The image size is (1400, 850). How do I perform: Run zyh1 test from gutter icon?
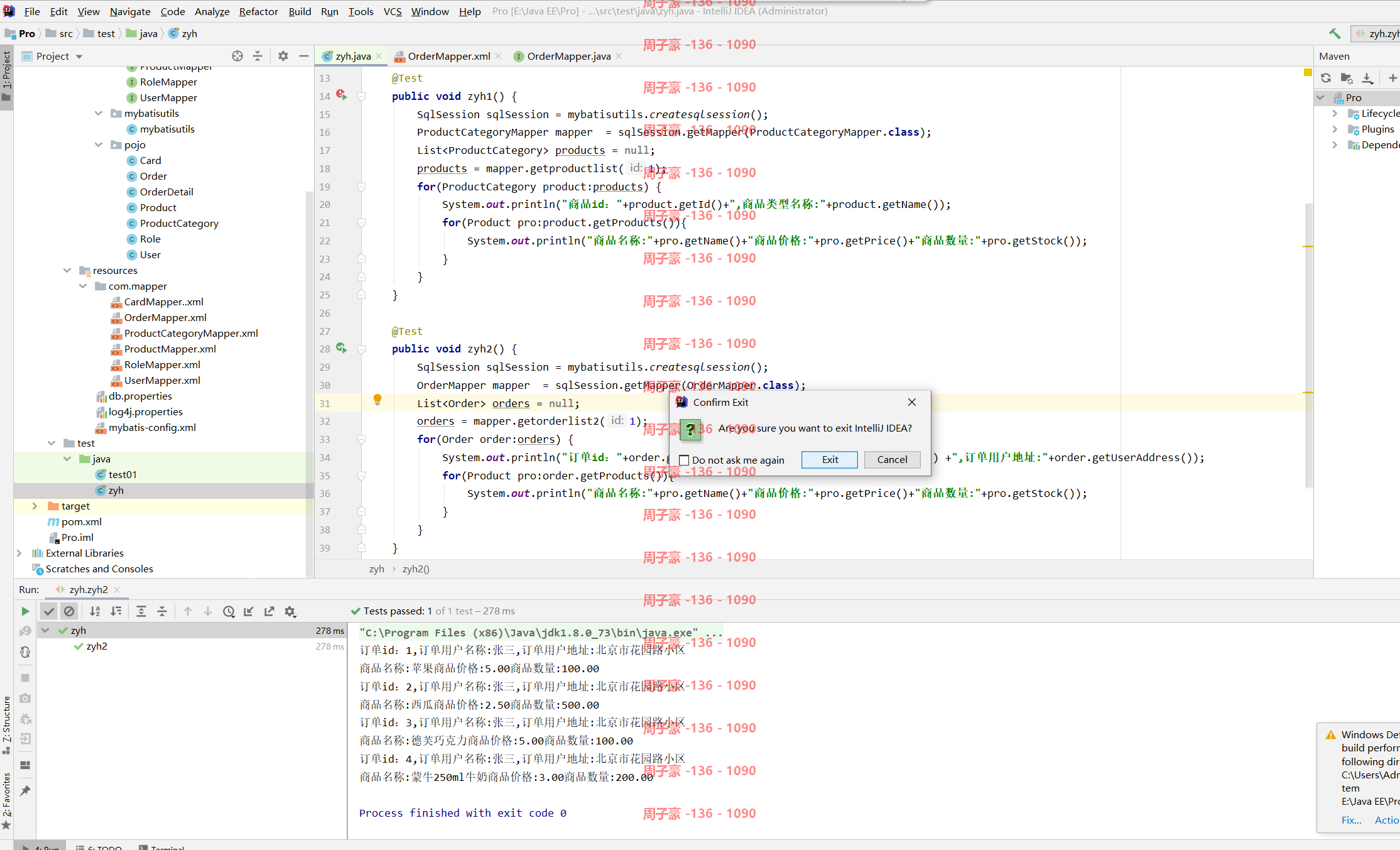point(341,95)
